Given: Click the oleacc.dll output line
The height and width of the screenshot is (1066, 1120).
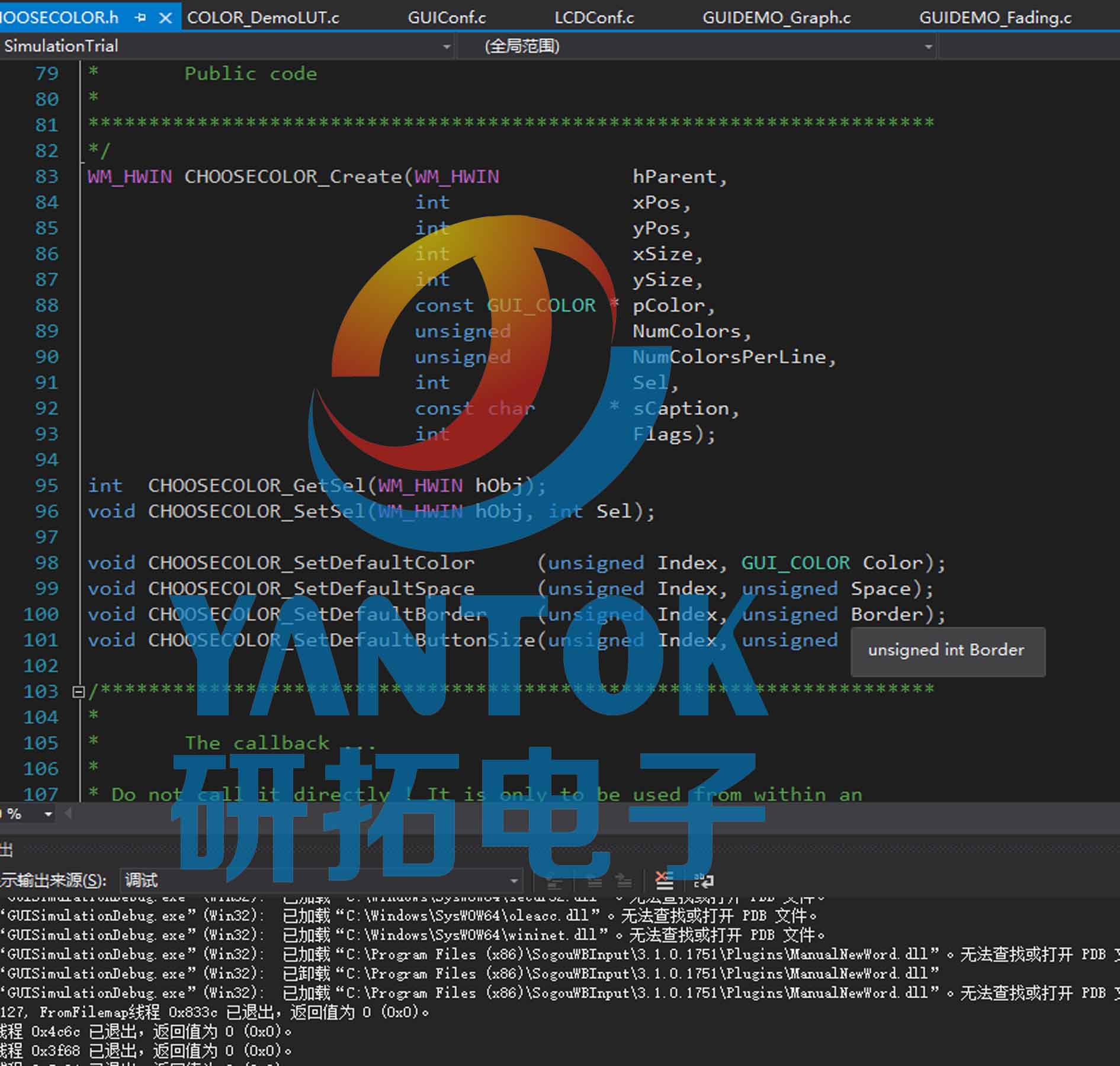Looking at the screenshot, I should [x=409, y=916].
